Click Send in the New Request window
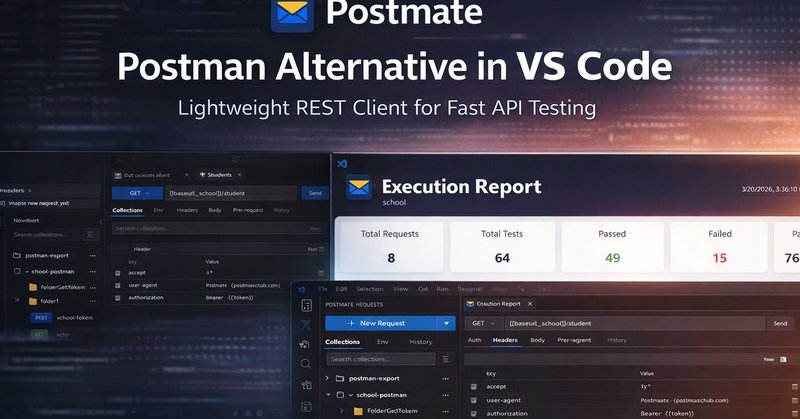Image resolution: width=800 pixels, height=419 pixels. (780, 323)
